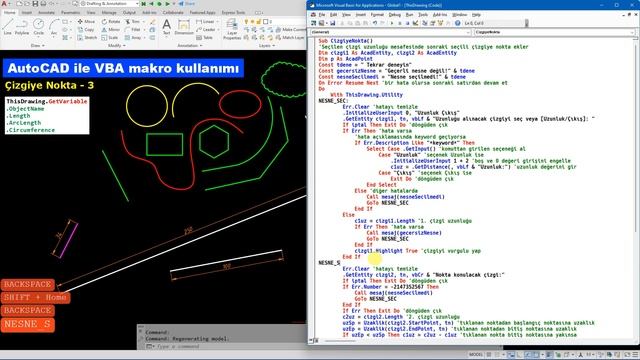Screen dimensions: 640x360
Task: Open the procedure dropdown in VBA editor
Action: 554,32
